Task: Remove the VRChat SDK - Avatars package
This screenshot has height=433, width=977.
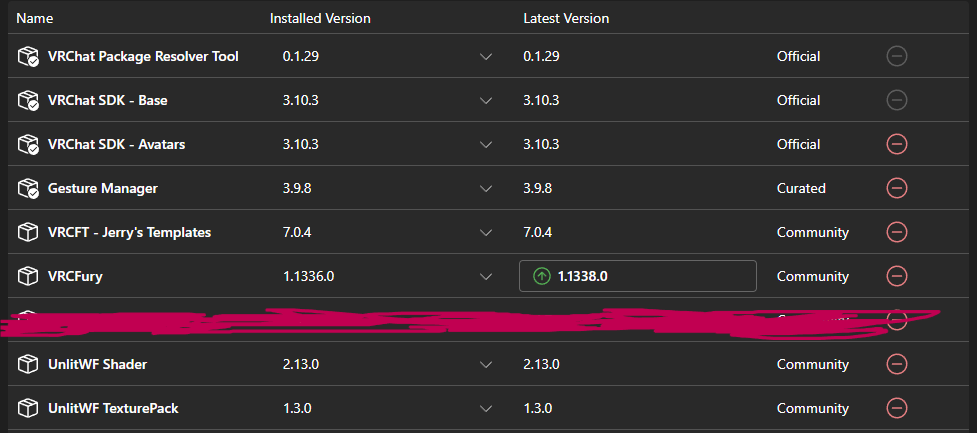Action: tap(897, 144)
